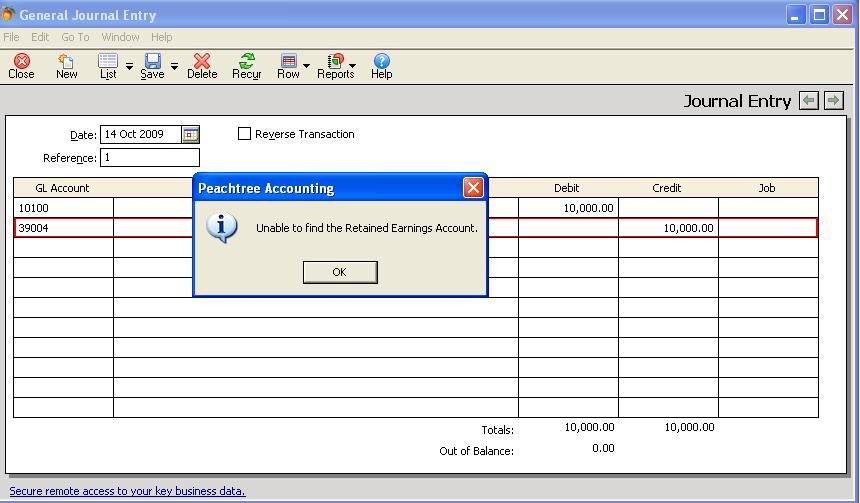The image size is (860, 503).
Task: Click the 10,000.00 debit cell
Action: tap(568, 208)
